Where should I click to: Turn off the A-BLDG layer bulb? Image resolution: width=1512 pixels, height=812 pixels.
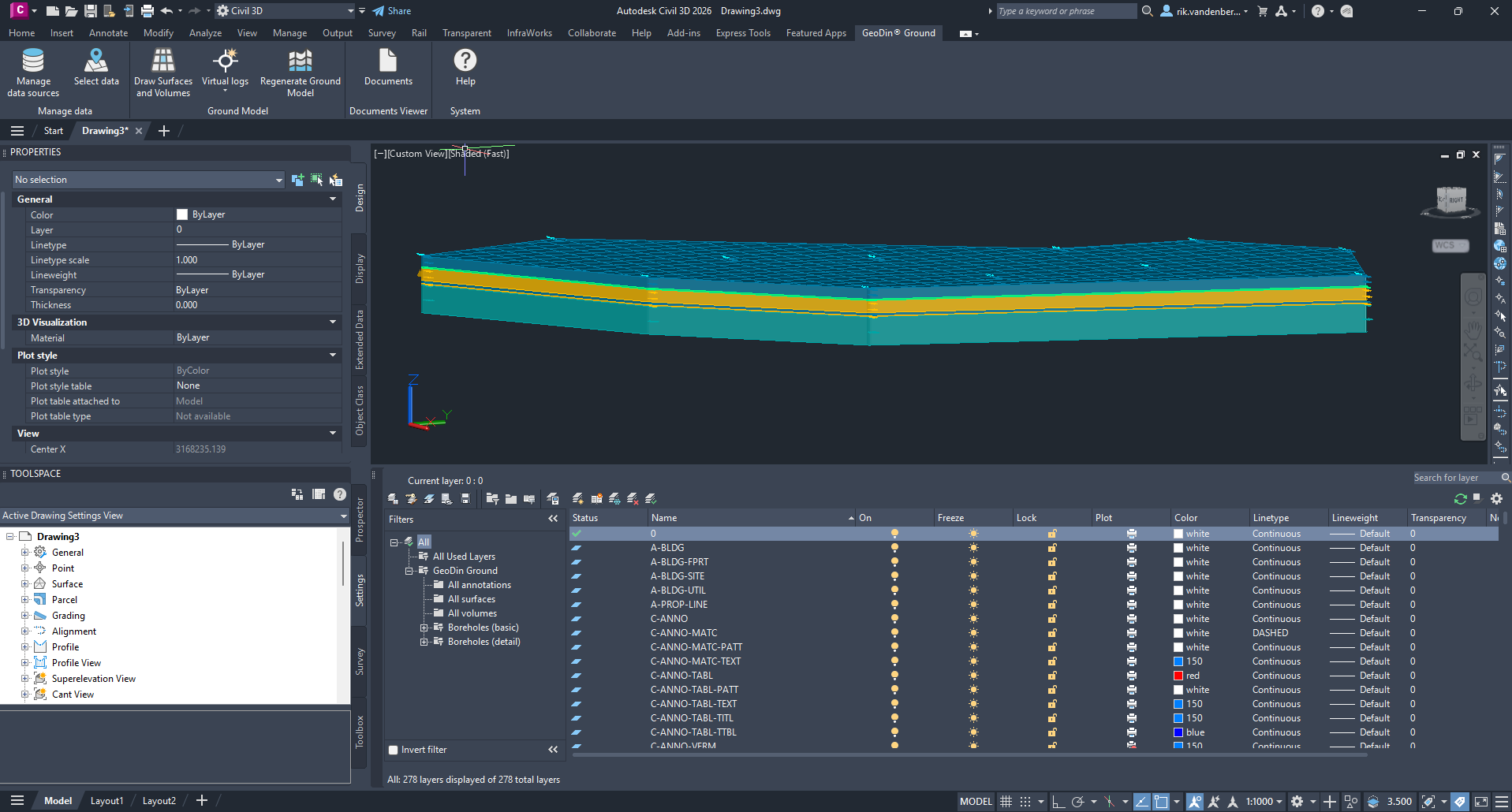click(894, 548)
